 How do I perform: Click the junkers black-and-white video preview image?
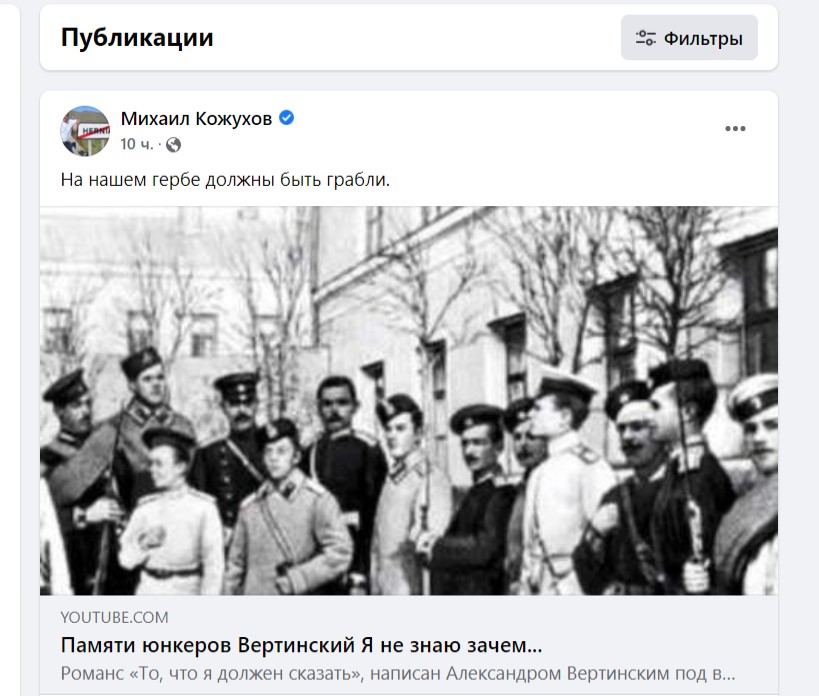[409, 400]
